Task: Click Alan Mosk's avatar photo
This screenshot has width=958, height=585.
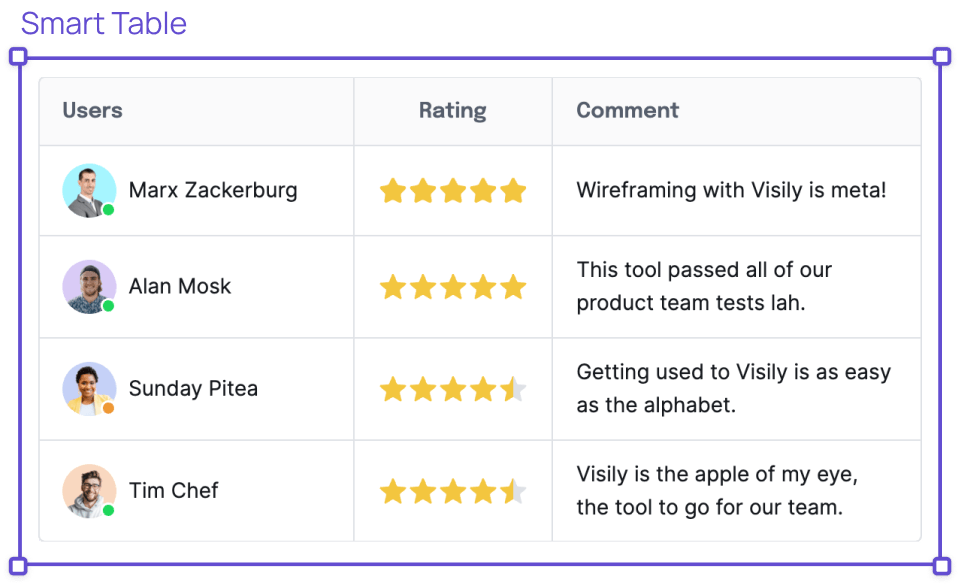Action: 89,287
